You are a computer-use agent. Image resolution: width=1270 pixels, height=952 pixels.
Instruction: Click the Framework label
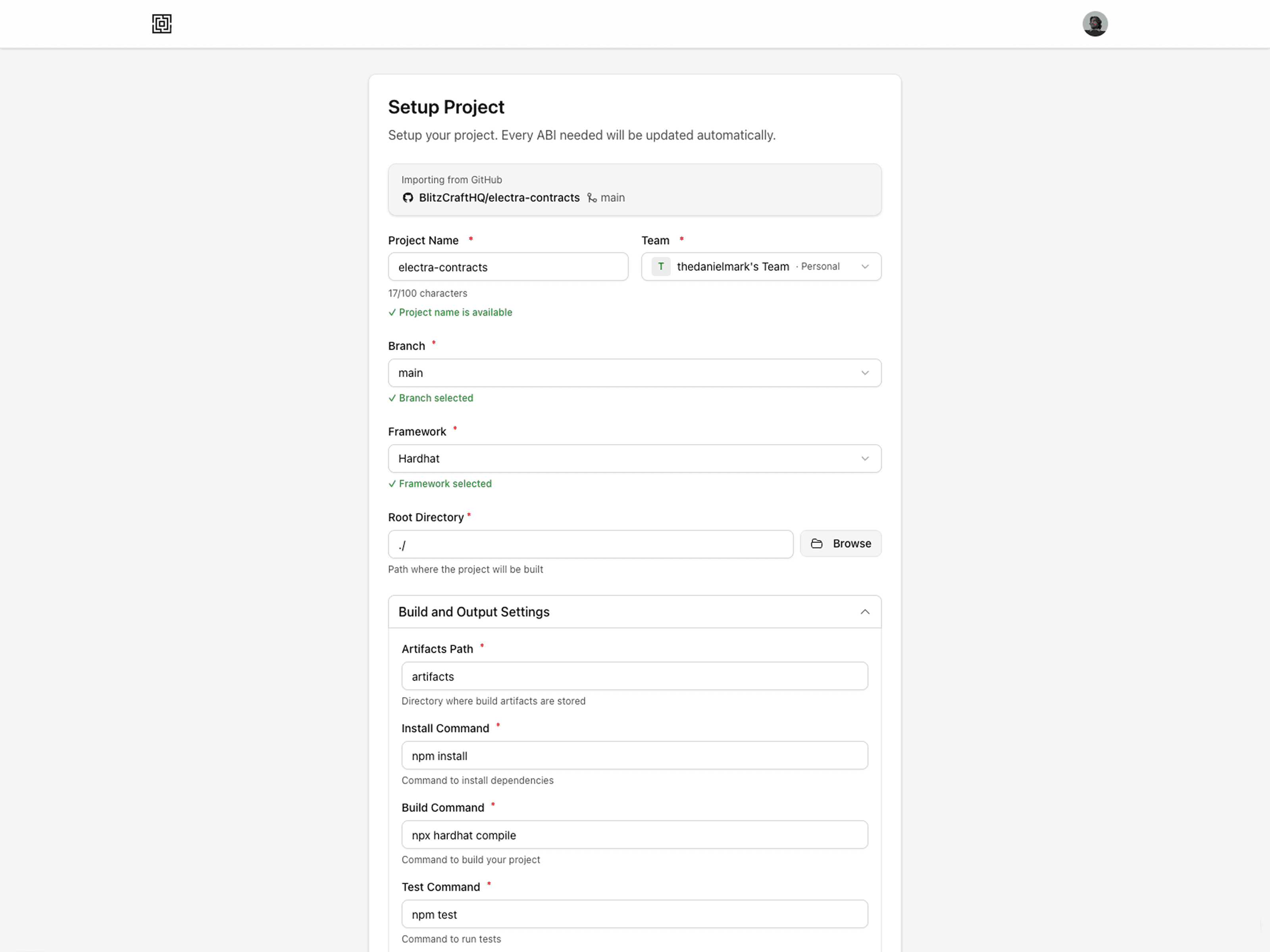tap(417, 432)
